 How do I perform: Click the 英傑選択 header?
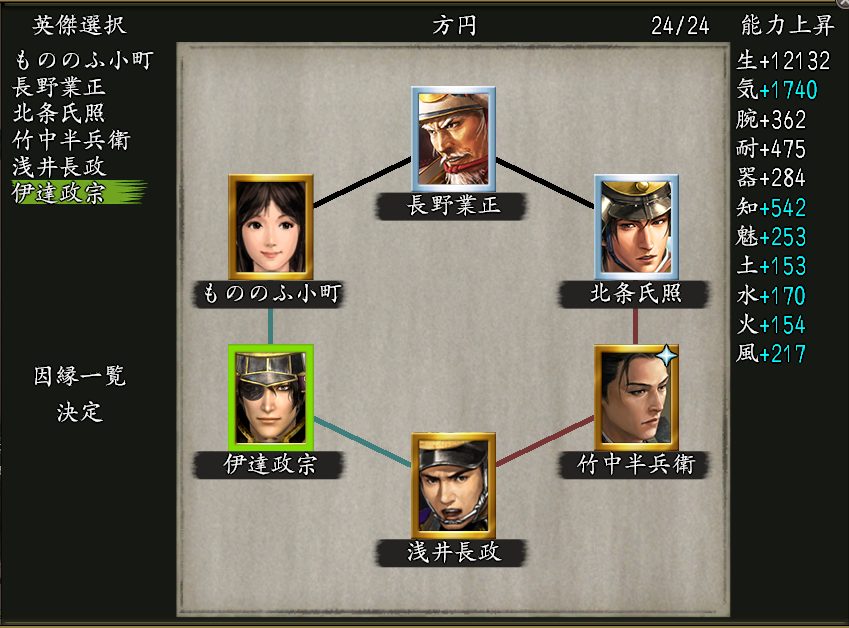tap(80, 25)
